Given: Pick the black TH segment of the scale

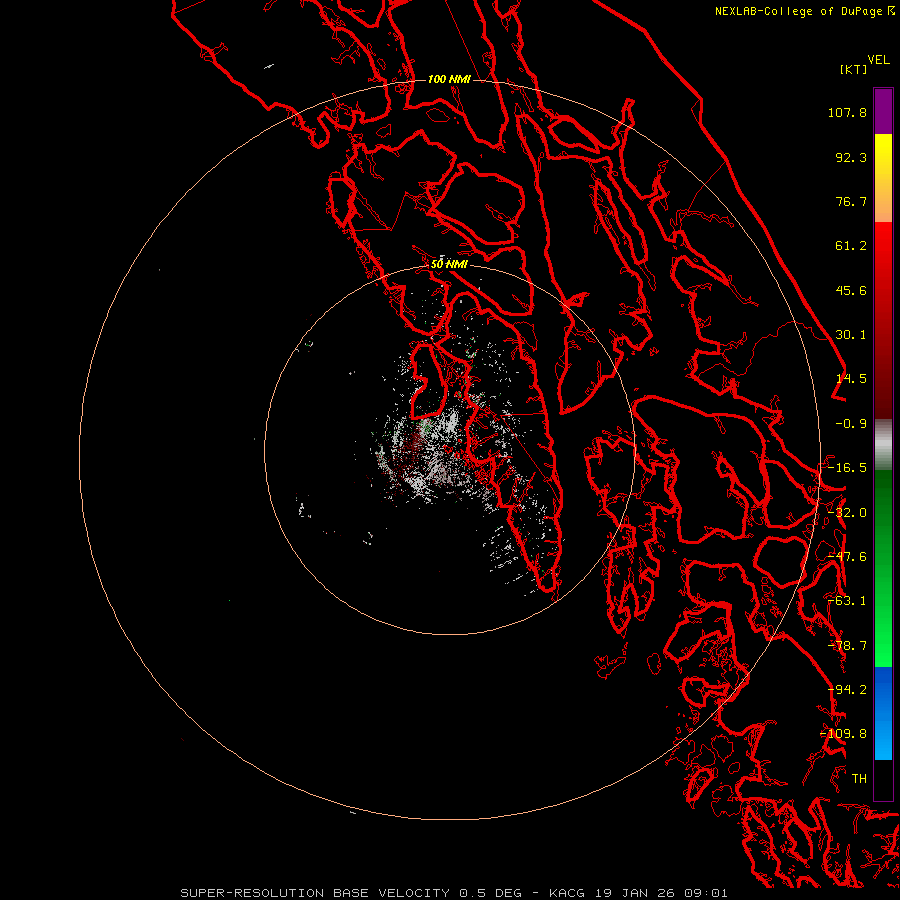Looking at the screenshot, I should pyautogui.click(x=883, y=779).
